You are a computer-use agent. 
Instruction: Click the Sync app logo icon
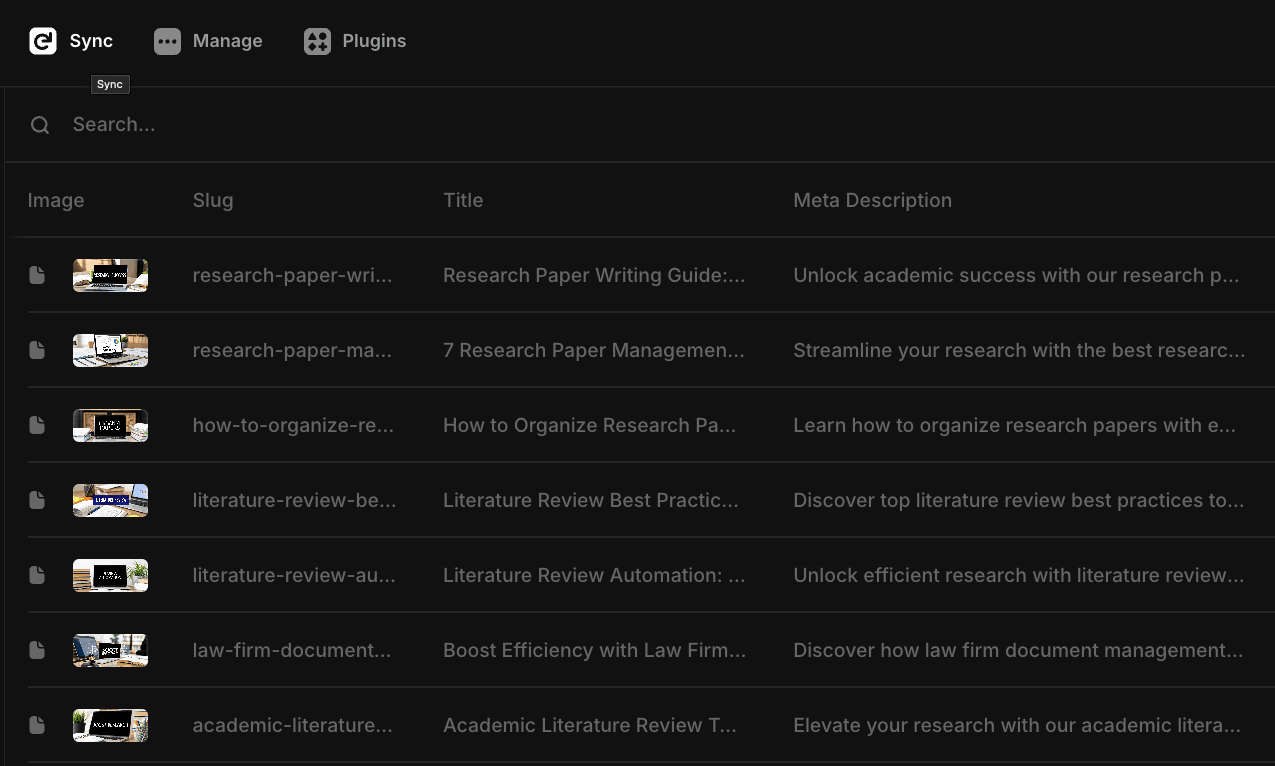pyautogui.click(x=40, y=41)
